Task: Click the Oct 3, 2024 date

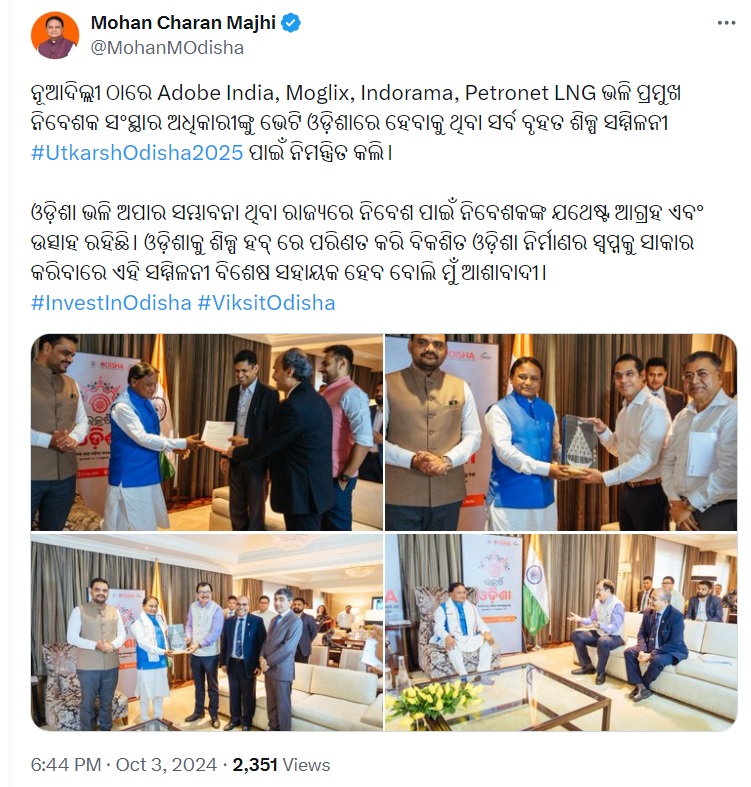Action: (166, 764)
